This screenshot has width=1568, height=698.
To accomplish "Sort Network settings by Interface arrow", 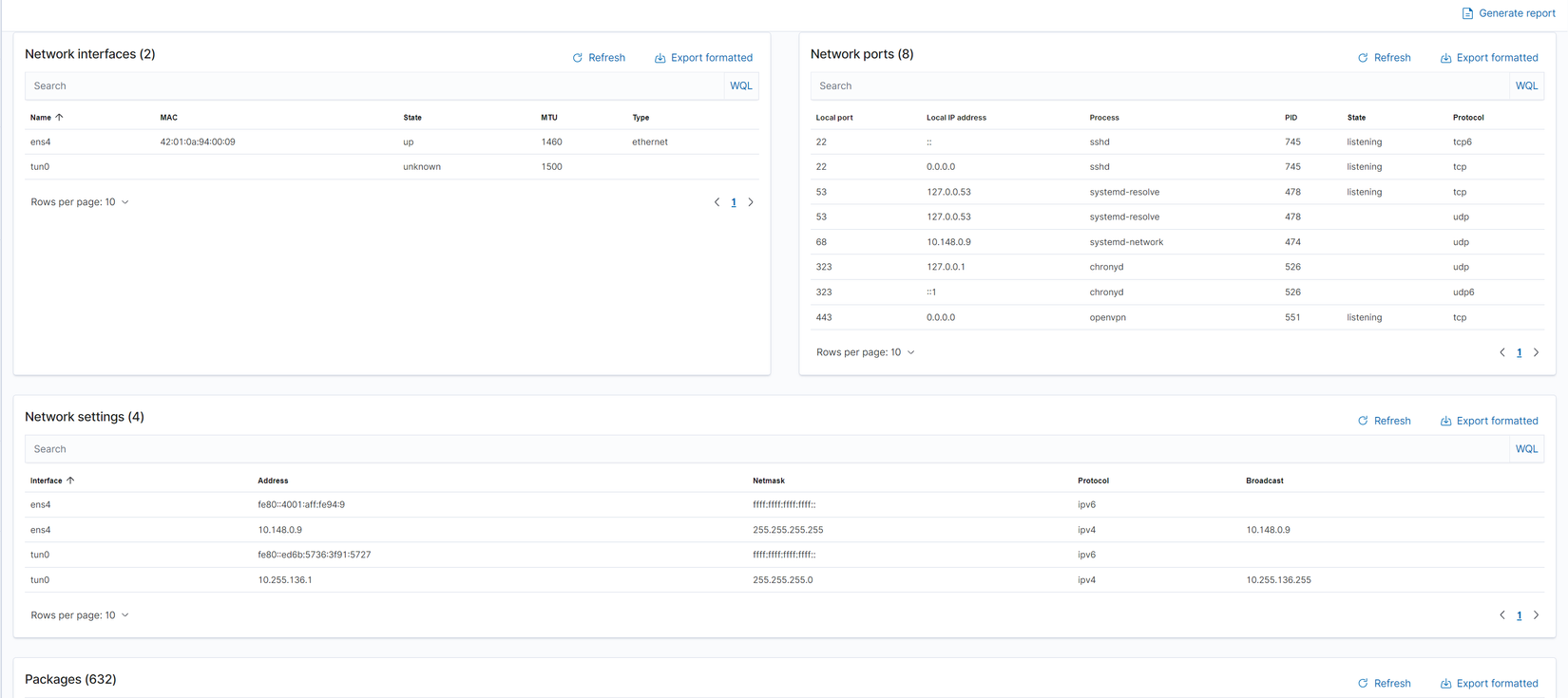I will pos(70,481).
